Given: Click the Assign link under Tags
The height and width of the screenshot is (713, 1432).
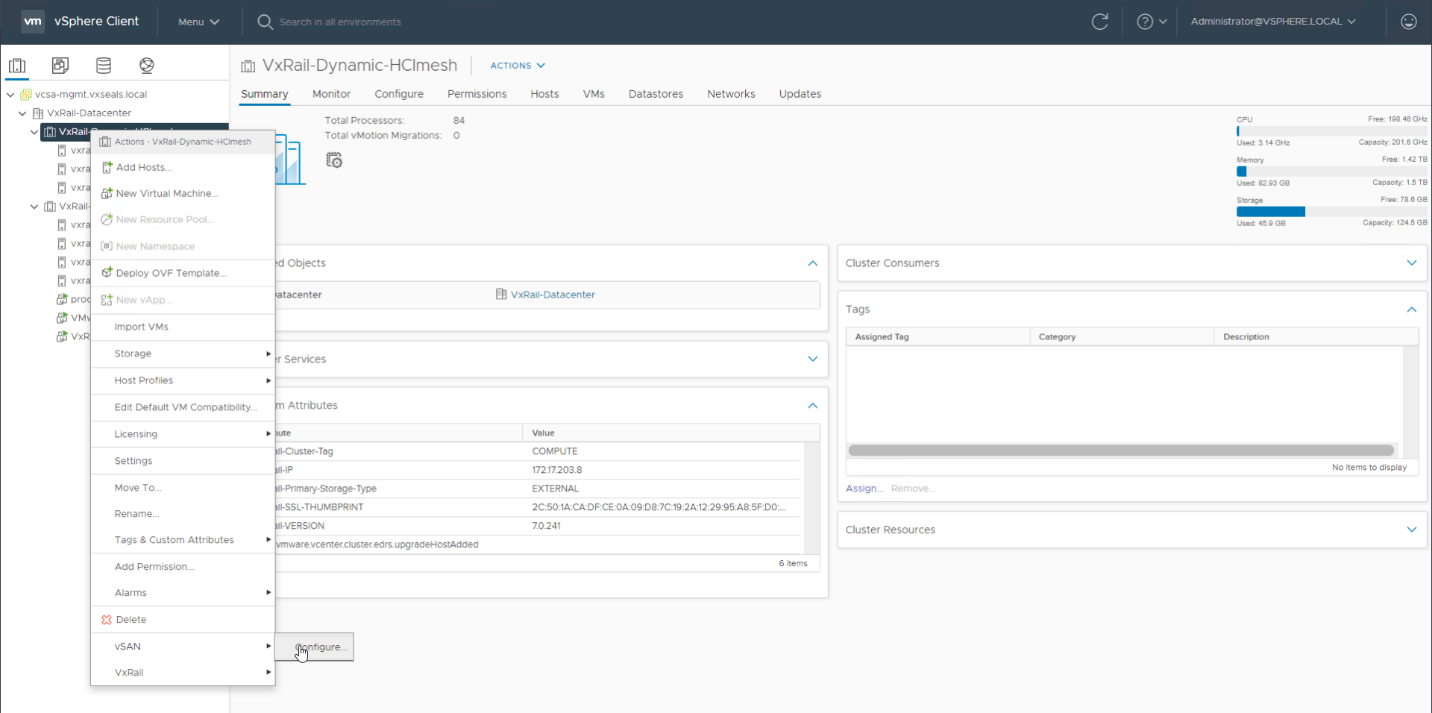Looking at the screenshot, I should pos(863,489).
